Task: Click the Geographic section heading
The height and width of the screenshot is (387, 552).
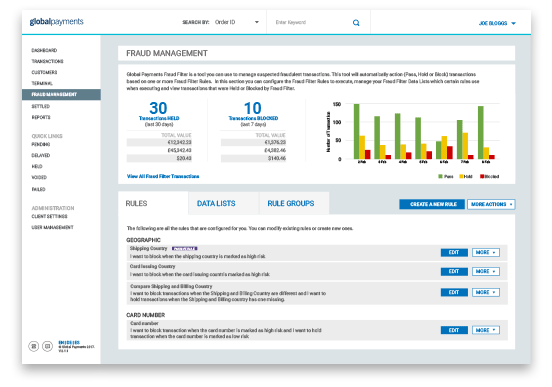Action: click(x=143, y=240)
